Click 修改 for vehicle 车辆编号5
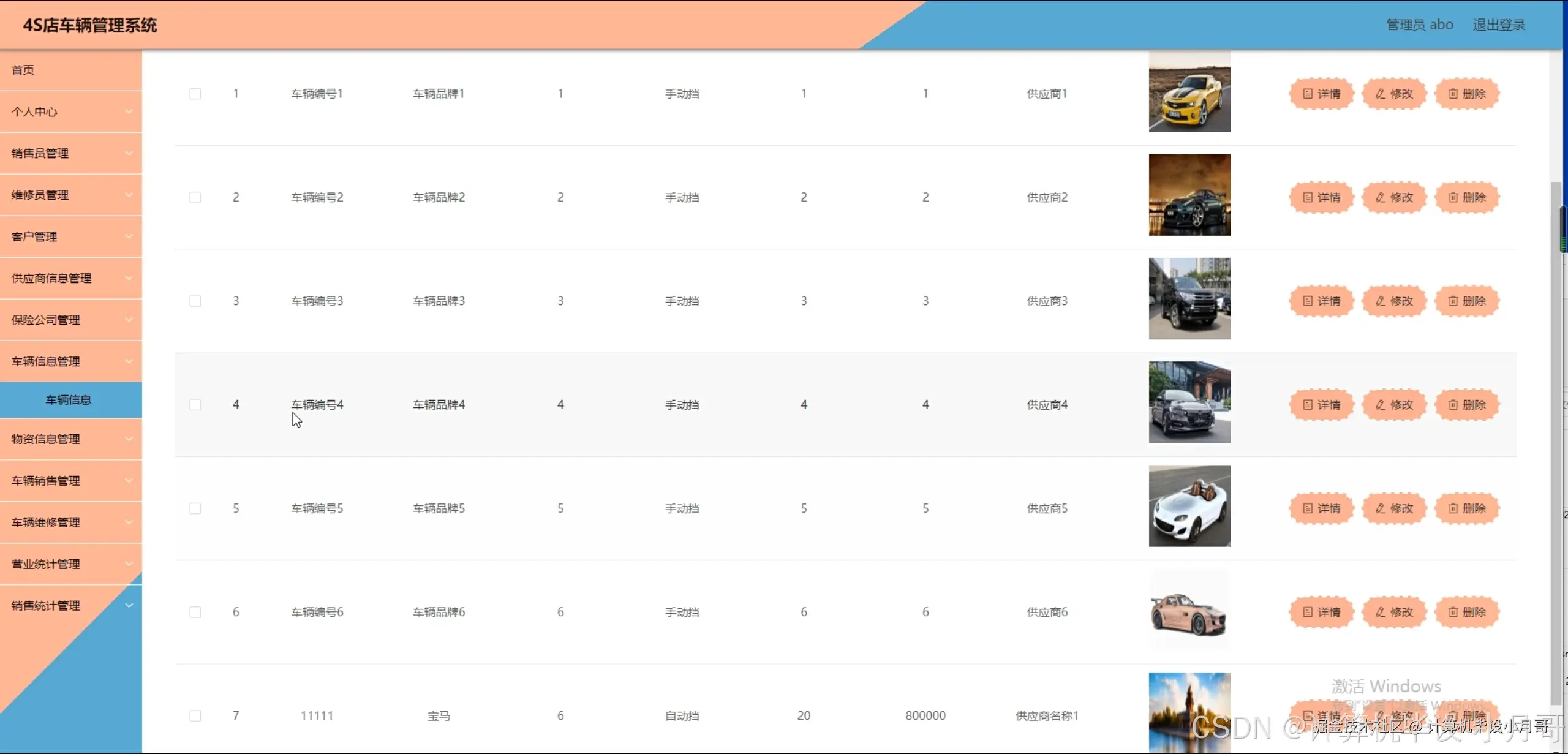The height and width of the screenshot is (754, 1568). [1394, 508]
